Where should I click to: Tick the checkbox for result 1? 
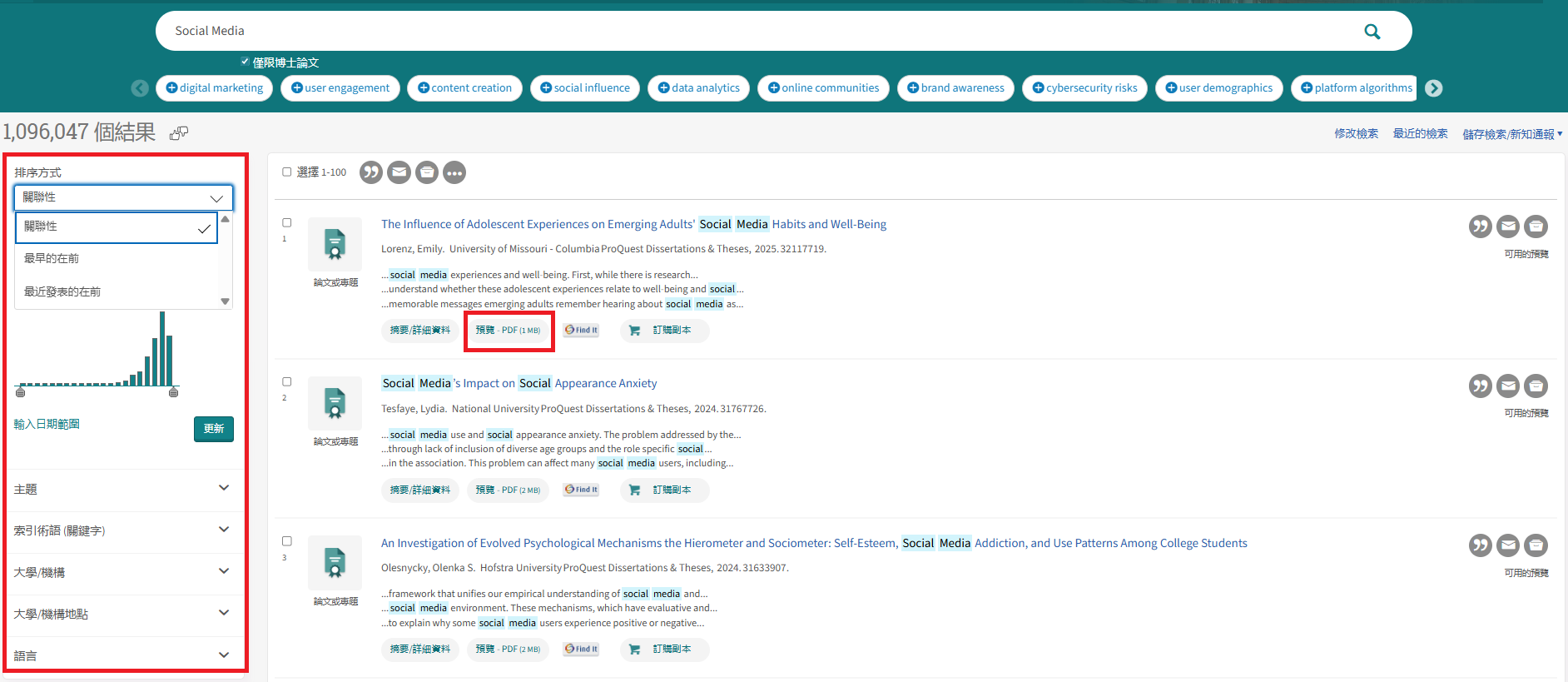(x=286, y=222)
